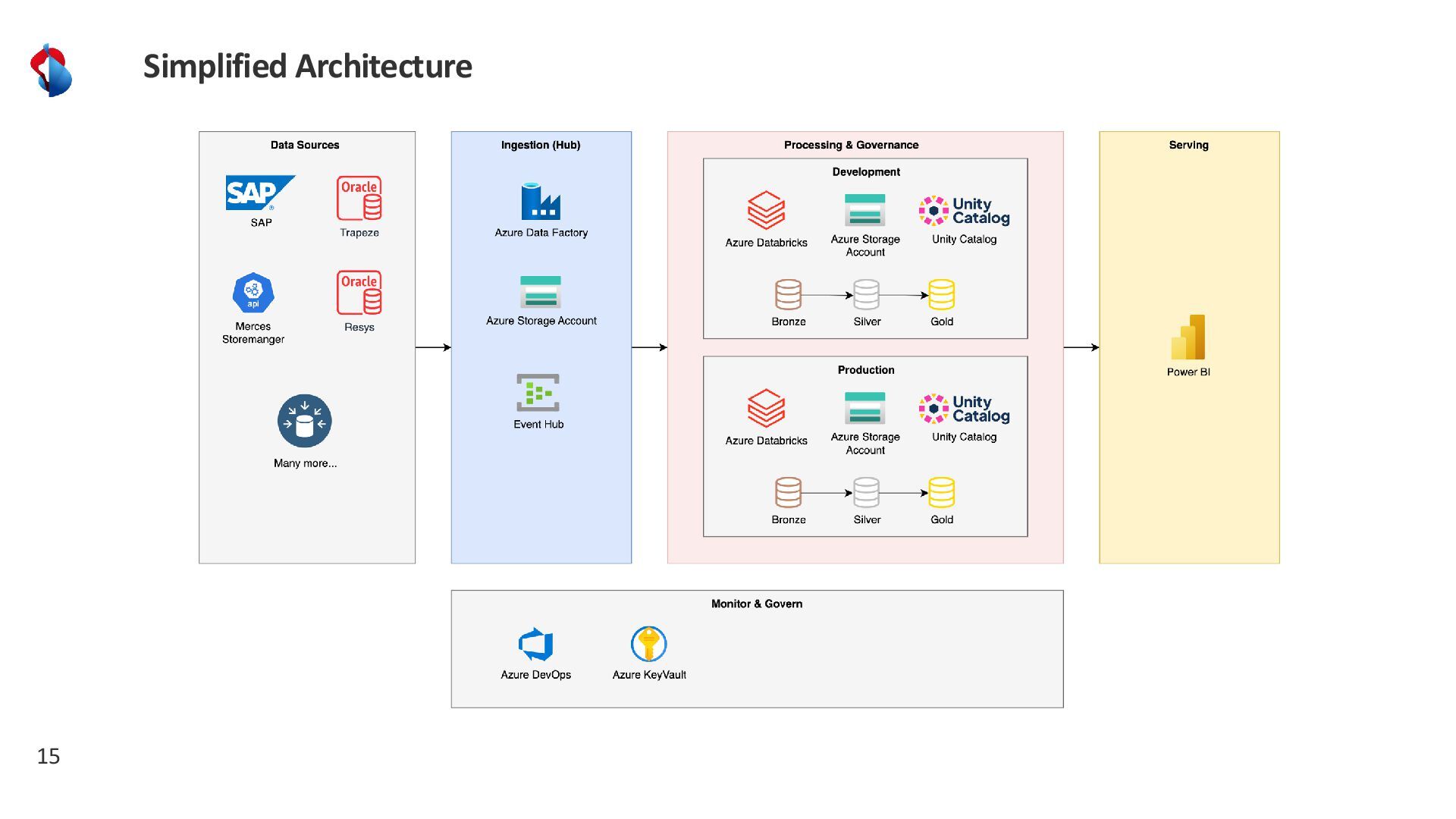Click the Unity Catalog logo in Development
Image resolution: width=1456 pixels, height=819 pixels.
964,211
